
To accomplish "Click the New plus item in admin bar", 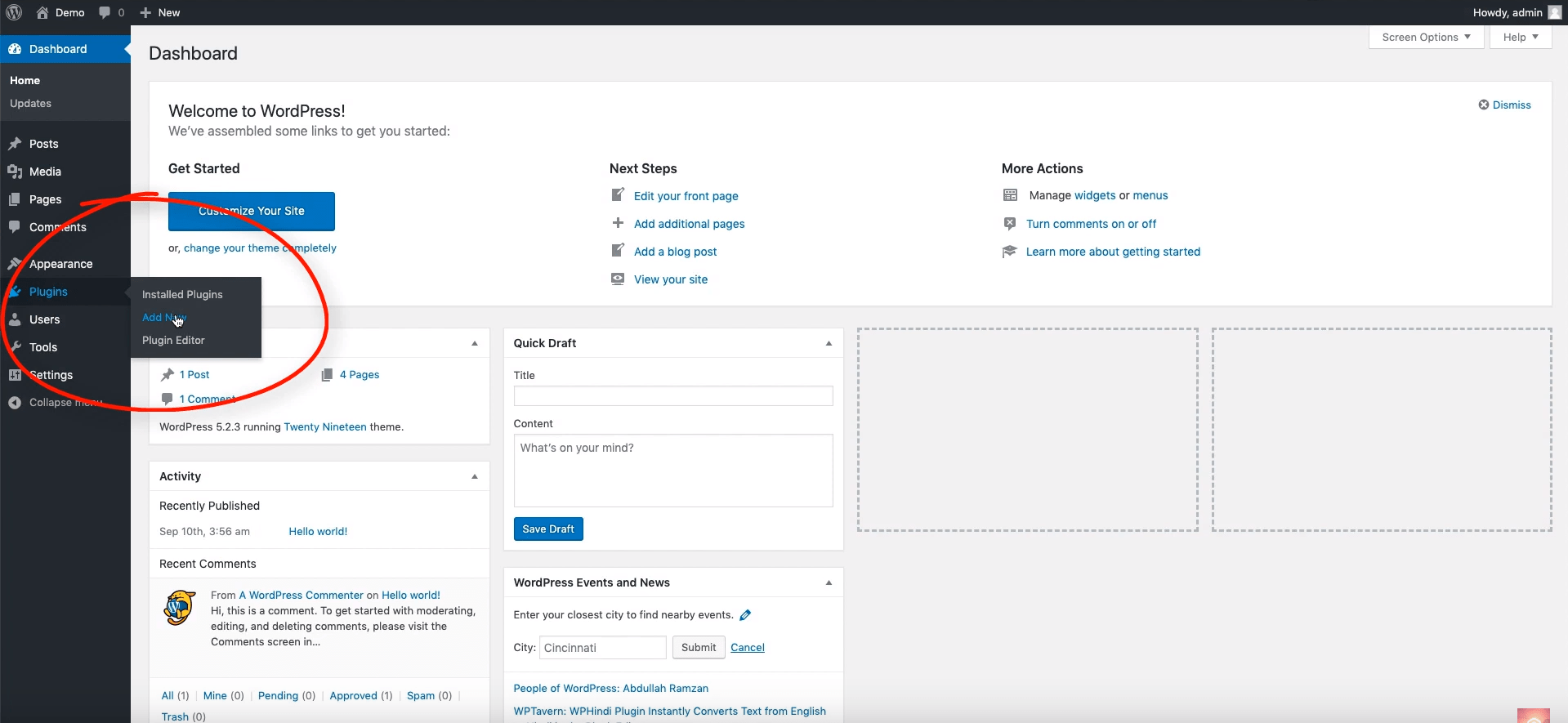I will (x=160, y=12).
